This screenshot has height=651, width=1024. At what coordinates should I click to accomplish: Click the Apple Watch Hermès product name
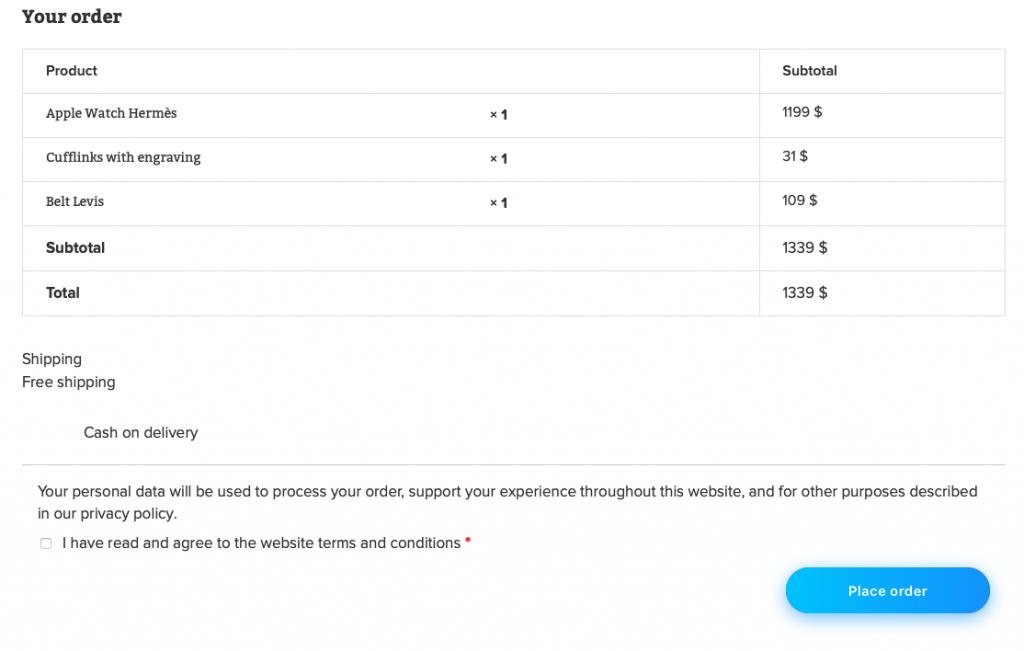coord(111,113)
